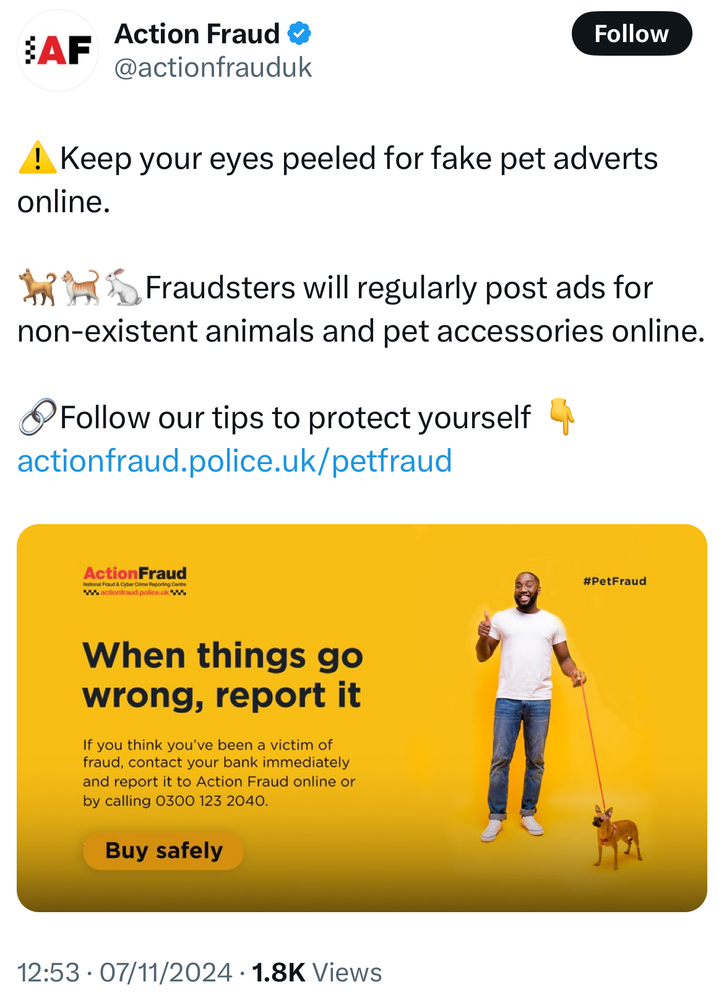The height and width of the screenshot is (1000, 724).
Task: Open the actionfraud.police.uk/petfraud link
Action: pyautogui.click(x=234, y=460)
